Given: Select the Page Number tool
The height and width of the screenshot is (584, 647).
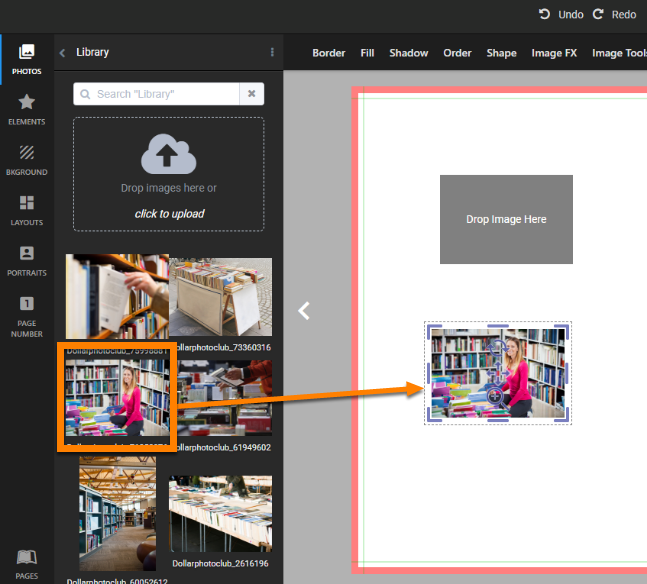Looking at the screenshot, I should (x=26, y=315).
